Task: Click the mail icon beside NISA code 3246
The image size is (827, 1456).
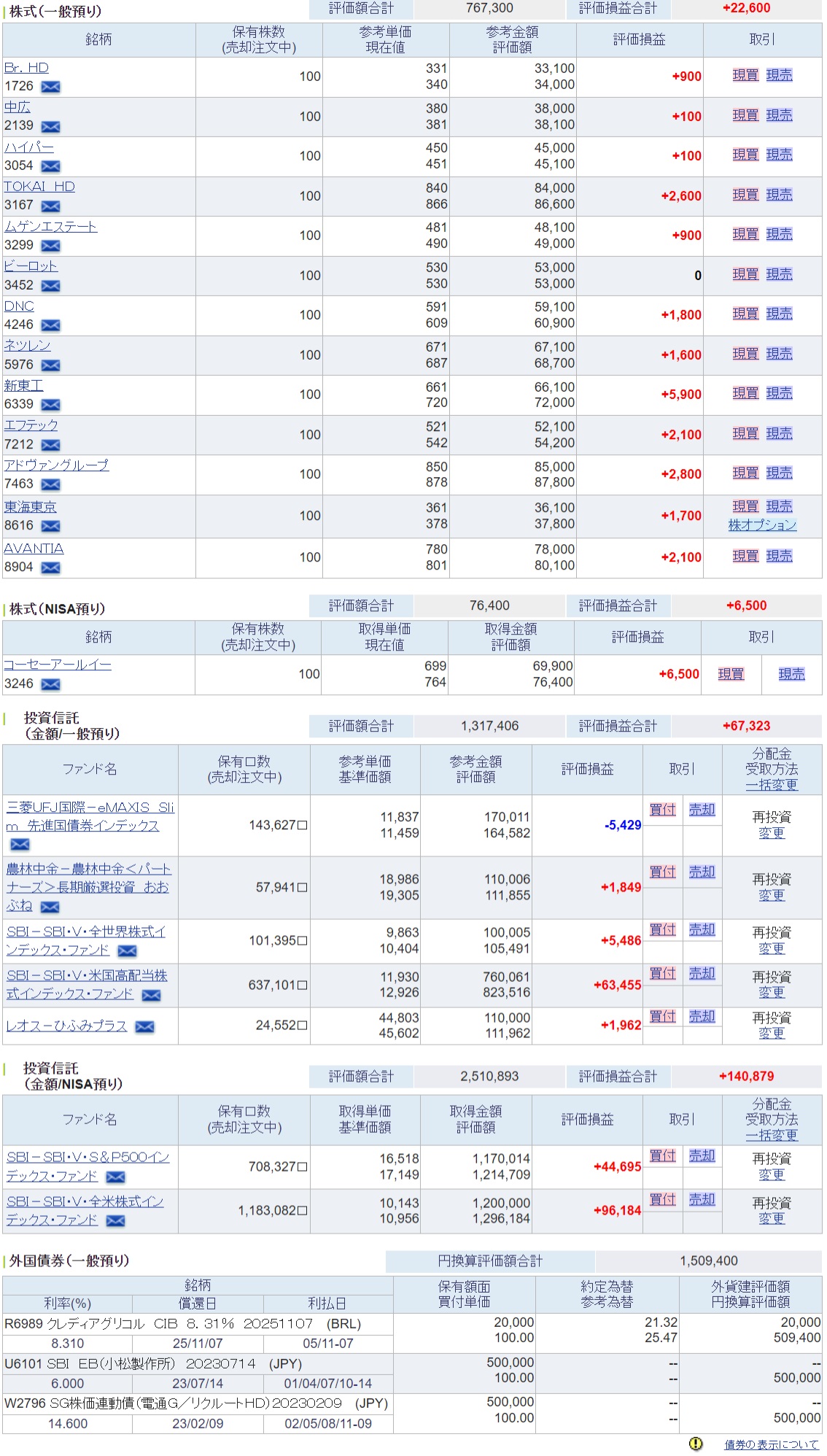Action: pos(50,684)
